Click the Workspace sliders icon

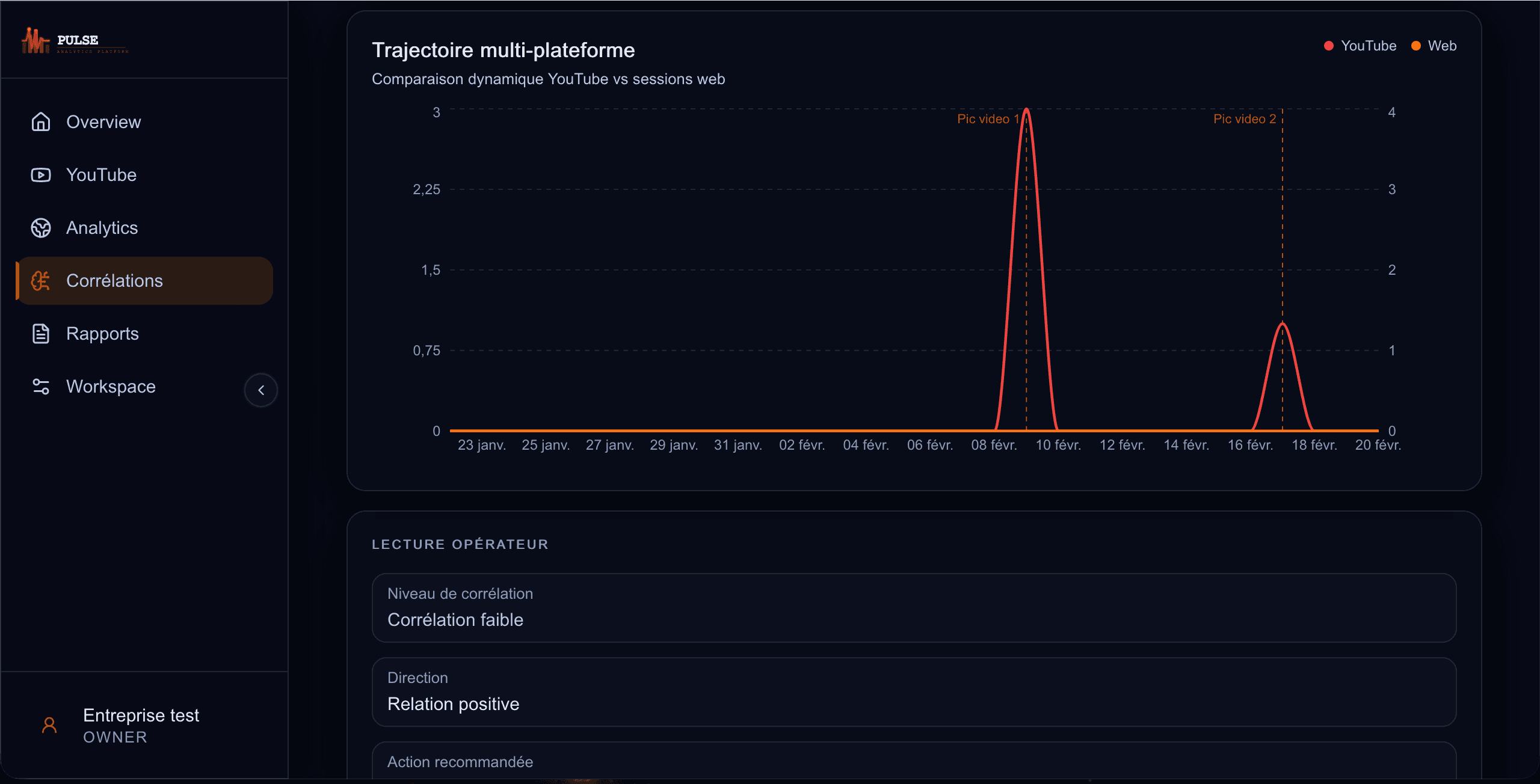pos(40,387)
